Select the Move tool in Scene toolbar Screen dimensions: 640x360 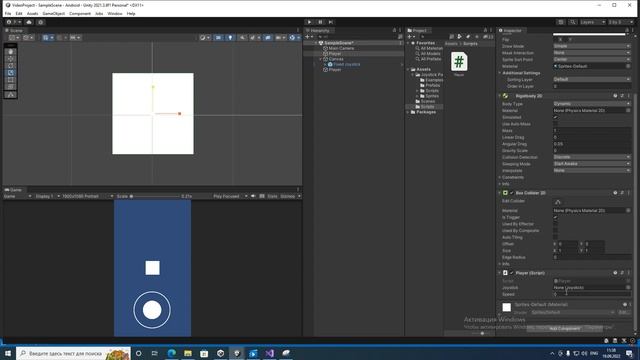(x=11, y=59)
